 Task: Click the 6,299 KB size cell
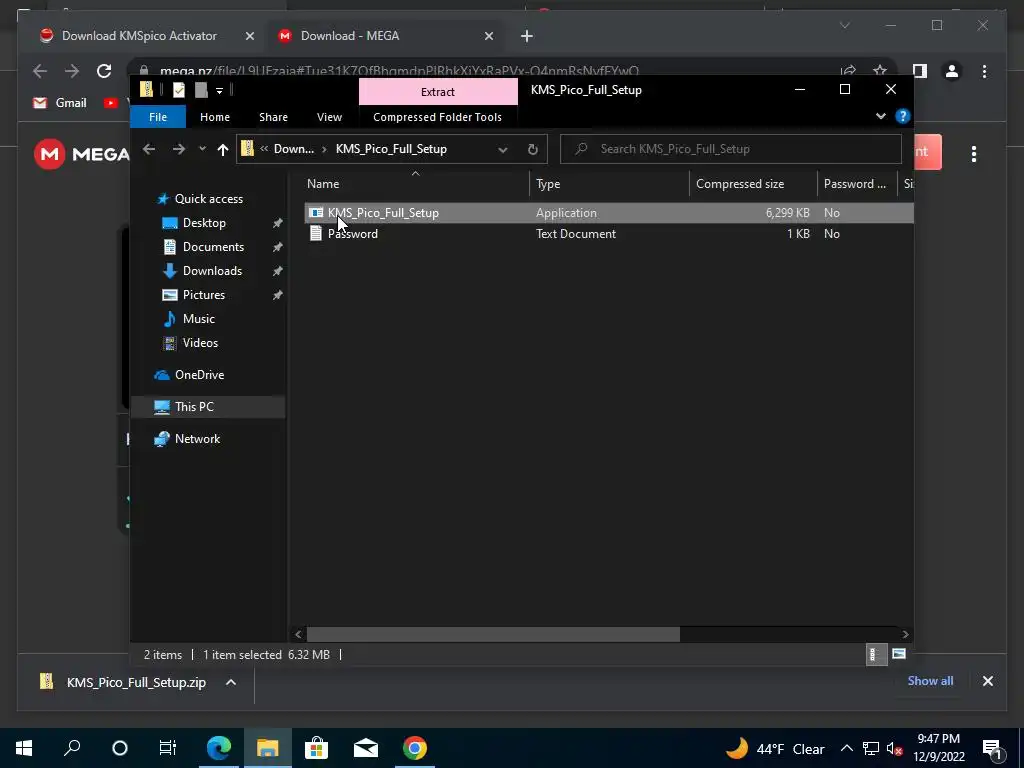pyautogui.click(x=788, y=213)
